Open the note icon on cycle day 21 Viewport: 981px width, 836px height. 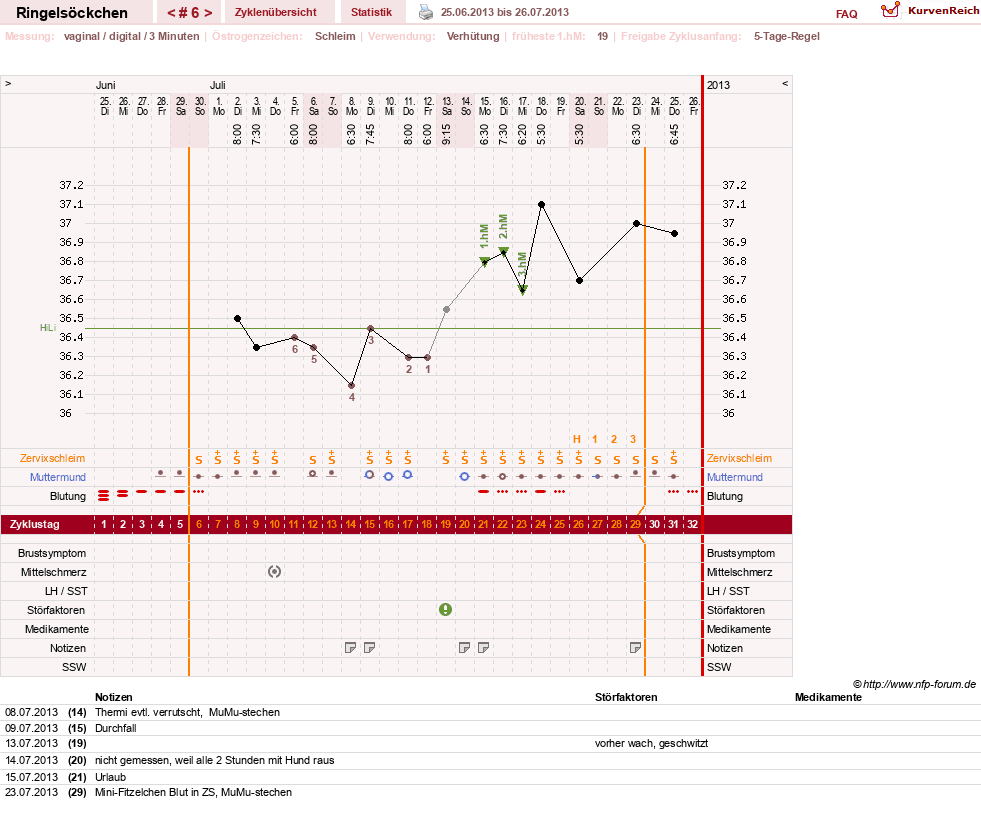tap(484, 648)
